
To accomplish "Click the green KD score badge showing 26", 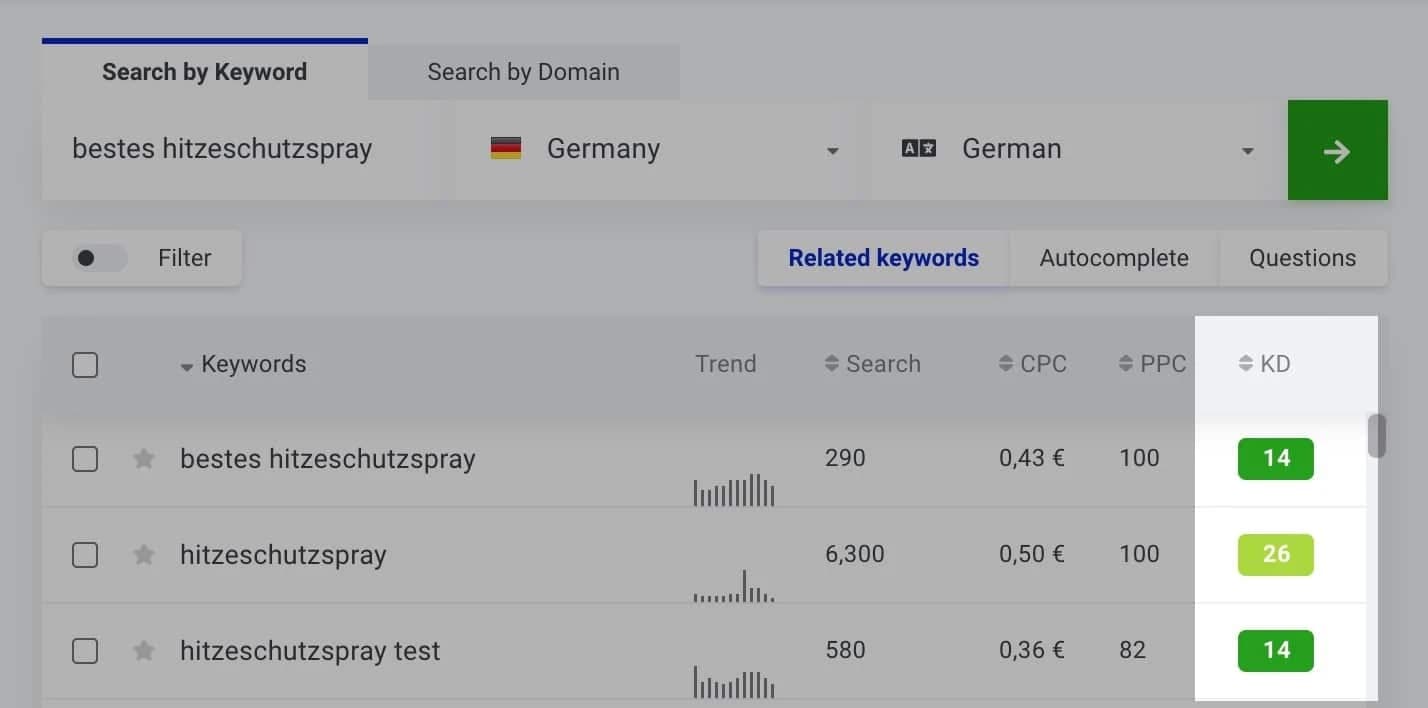I will pos(1276,554).
